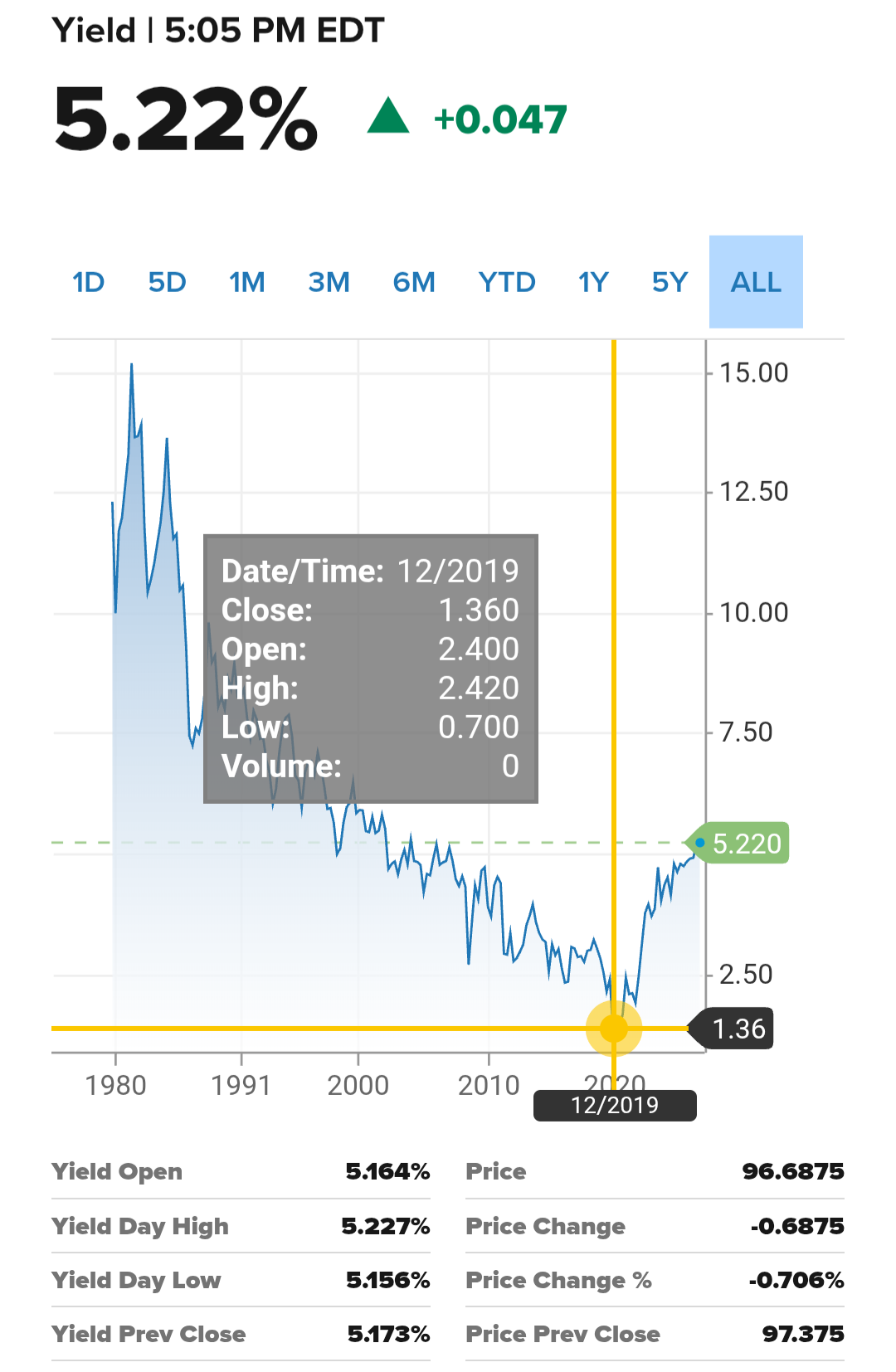This screenshot has width=896, height=1372.
Task: Click the gray tooltip data box
Action: coord(371,669)
